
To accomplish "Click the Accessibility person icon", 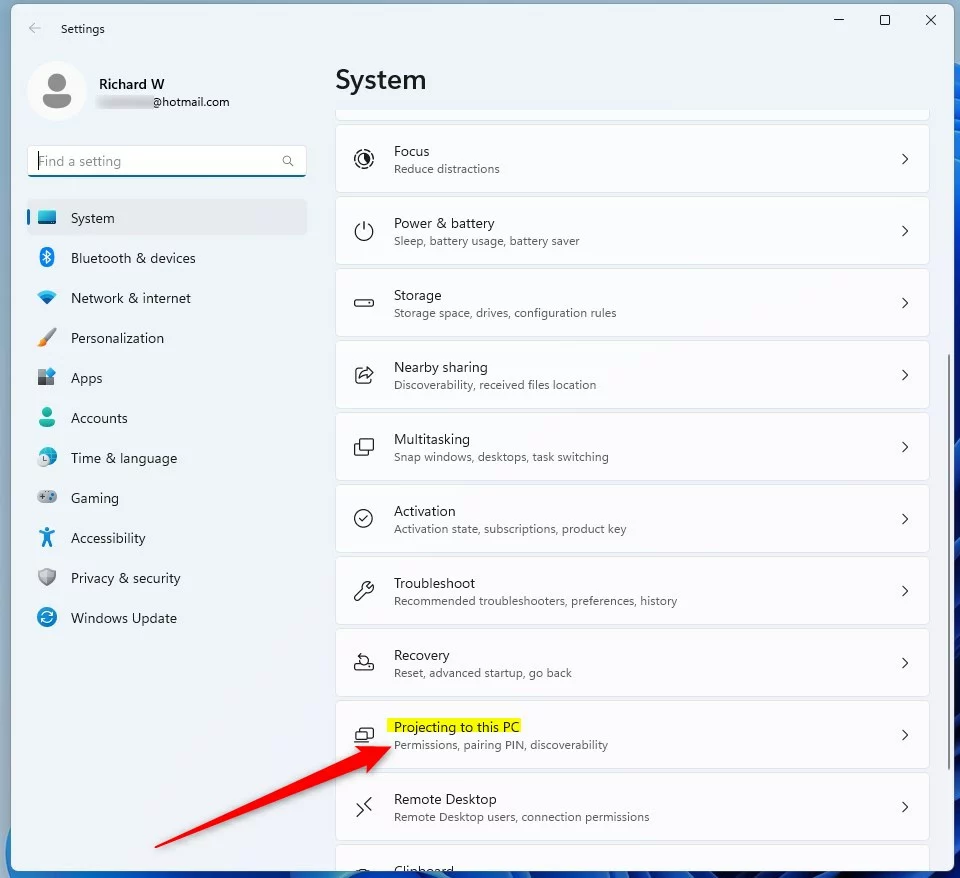I will click(x=47, y=538).
